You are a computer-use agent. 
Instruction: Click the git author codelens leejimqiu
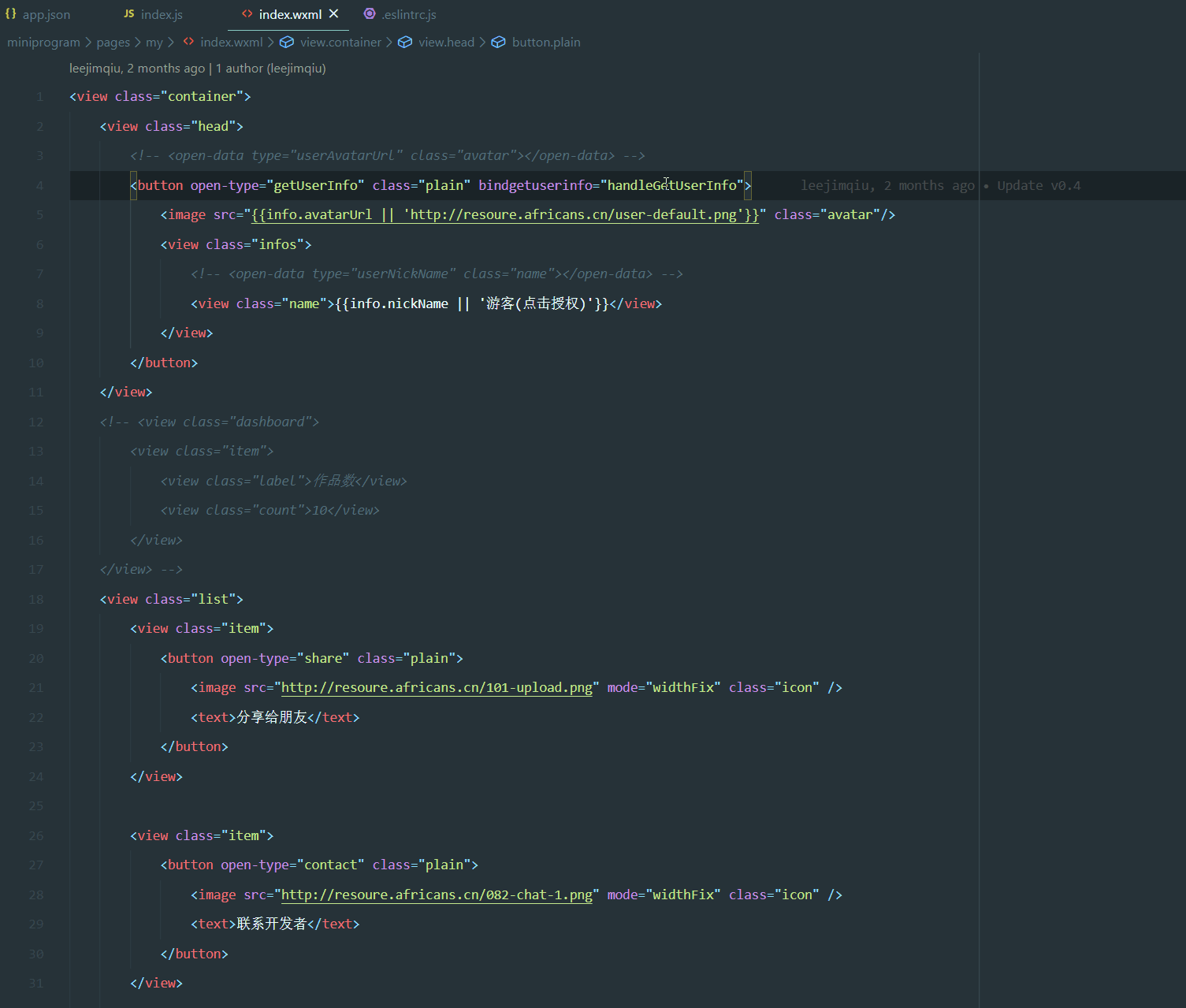tap(198, 69)
